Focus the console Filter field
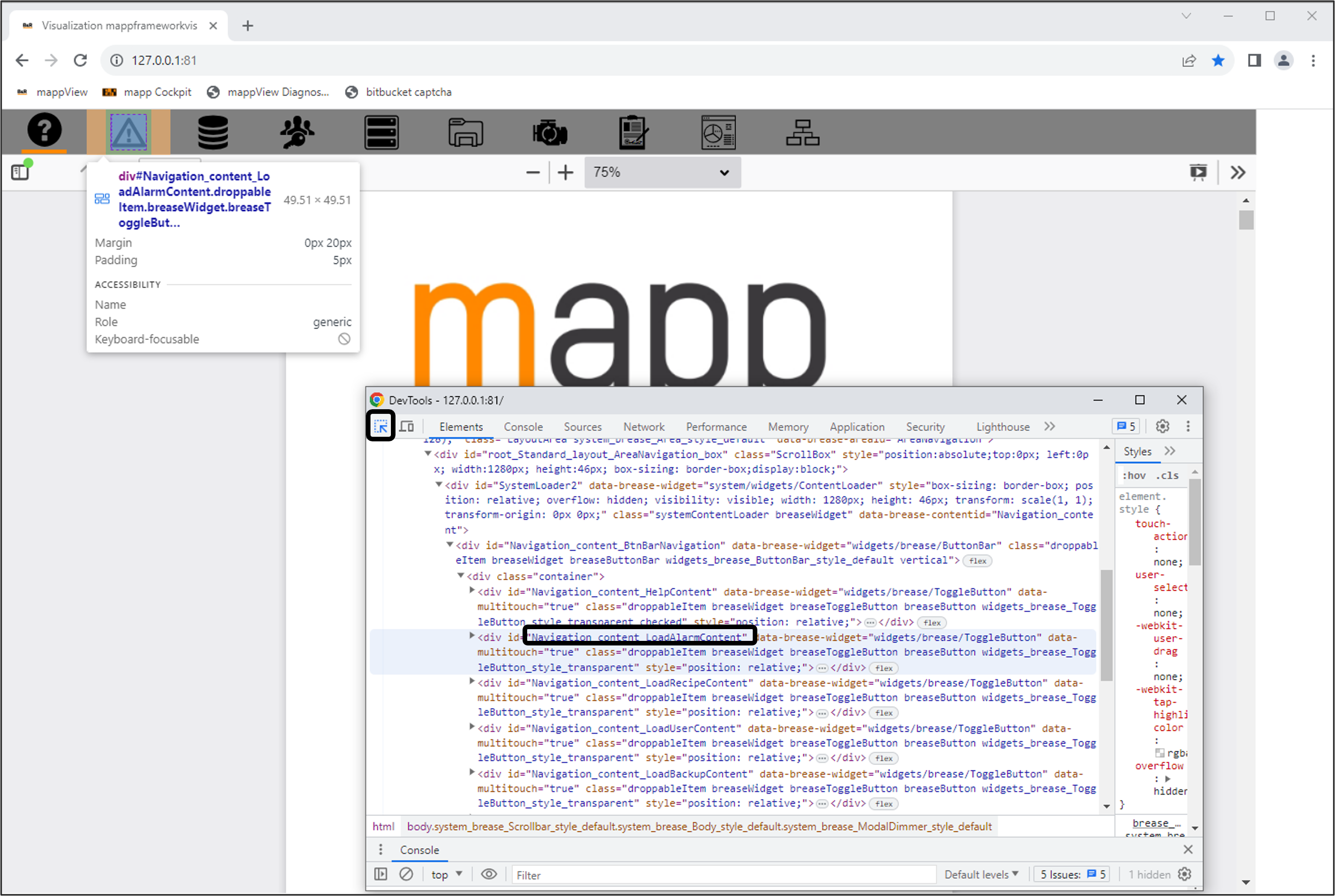Image resolution: width=1335 pixels, height=896 pixels. click(x=723, y=875)
